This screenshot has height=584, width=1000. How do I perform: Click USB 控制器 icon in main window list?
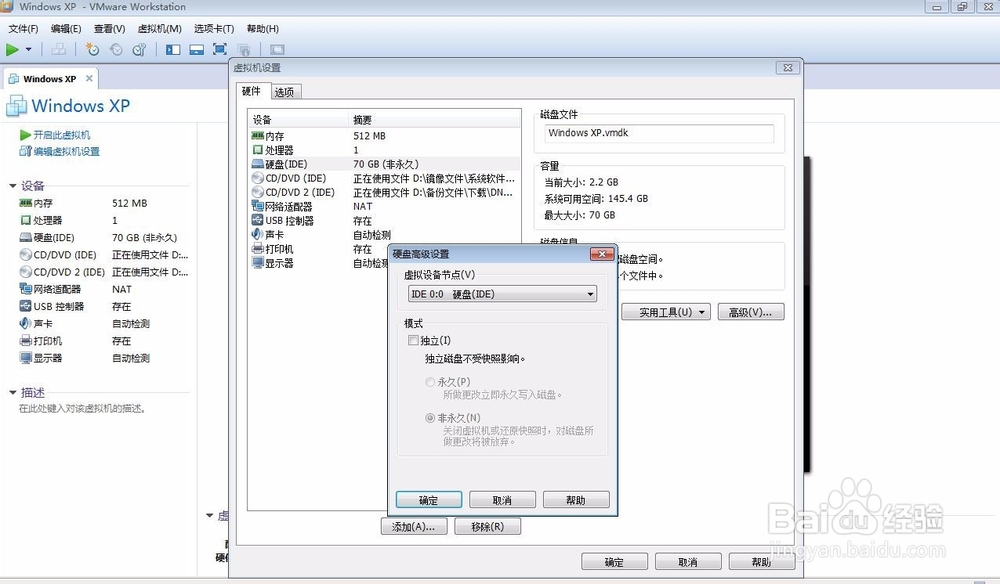[26, 306]
